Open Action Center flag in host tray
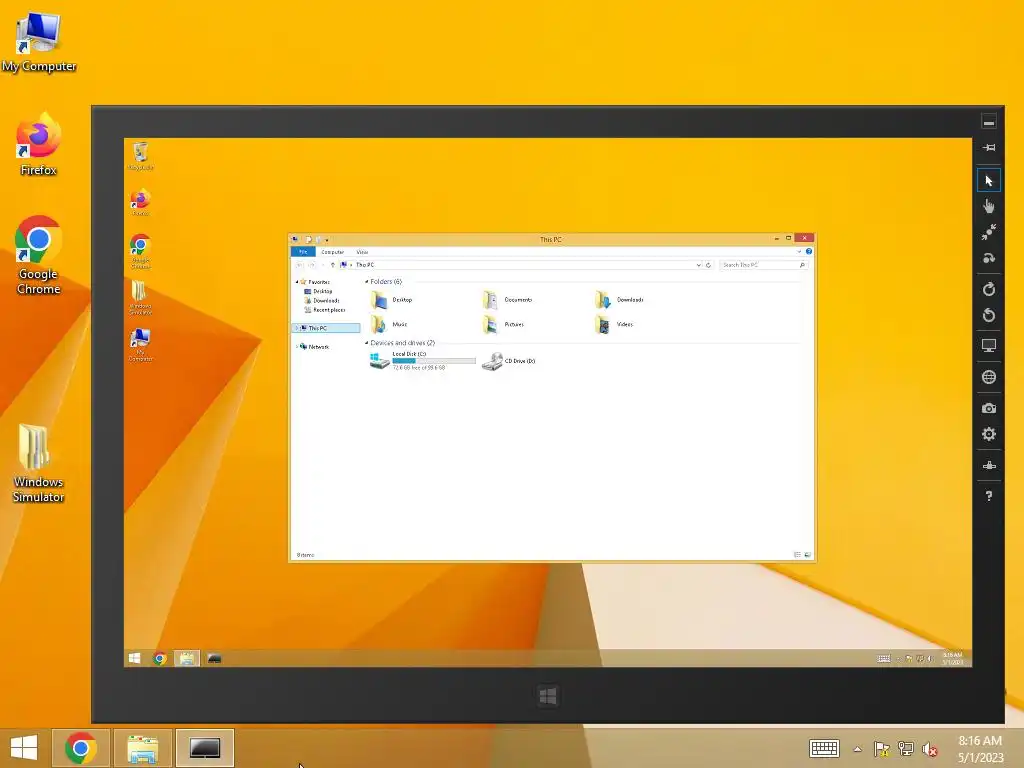1024x768 pixels. click(x=882, y=749)
